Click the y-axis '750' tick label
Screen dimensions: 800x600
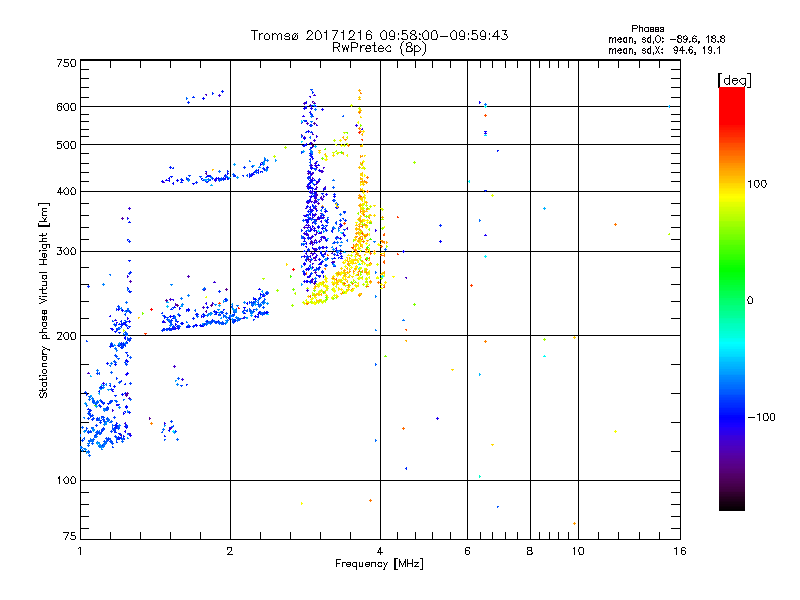[66, 63]
